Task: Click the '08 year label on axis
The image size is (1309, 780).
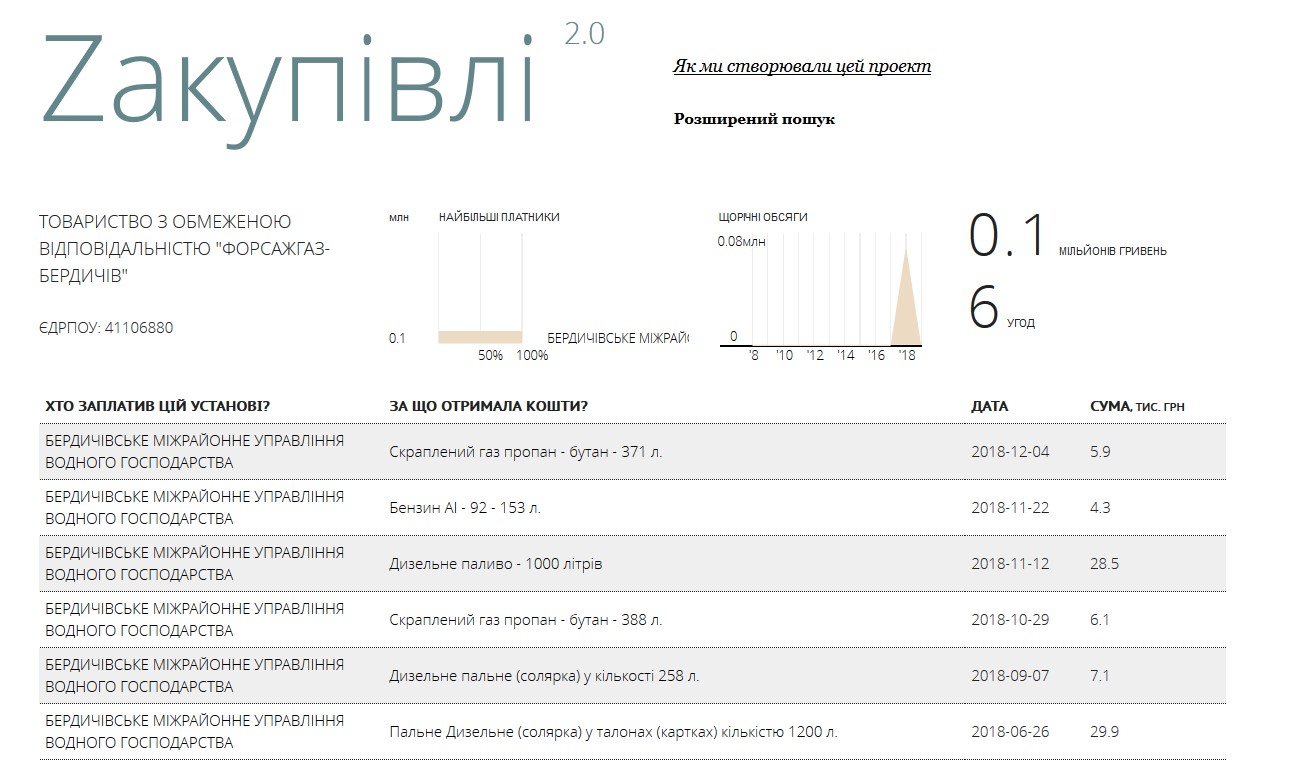Action: point(754,356)
